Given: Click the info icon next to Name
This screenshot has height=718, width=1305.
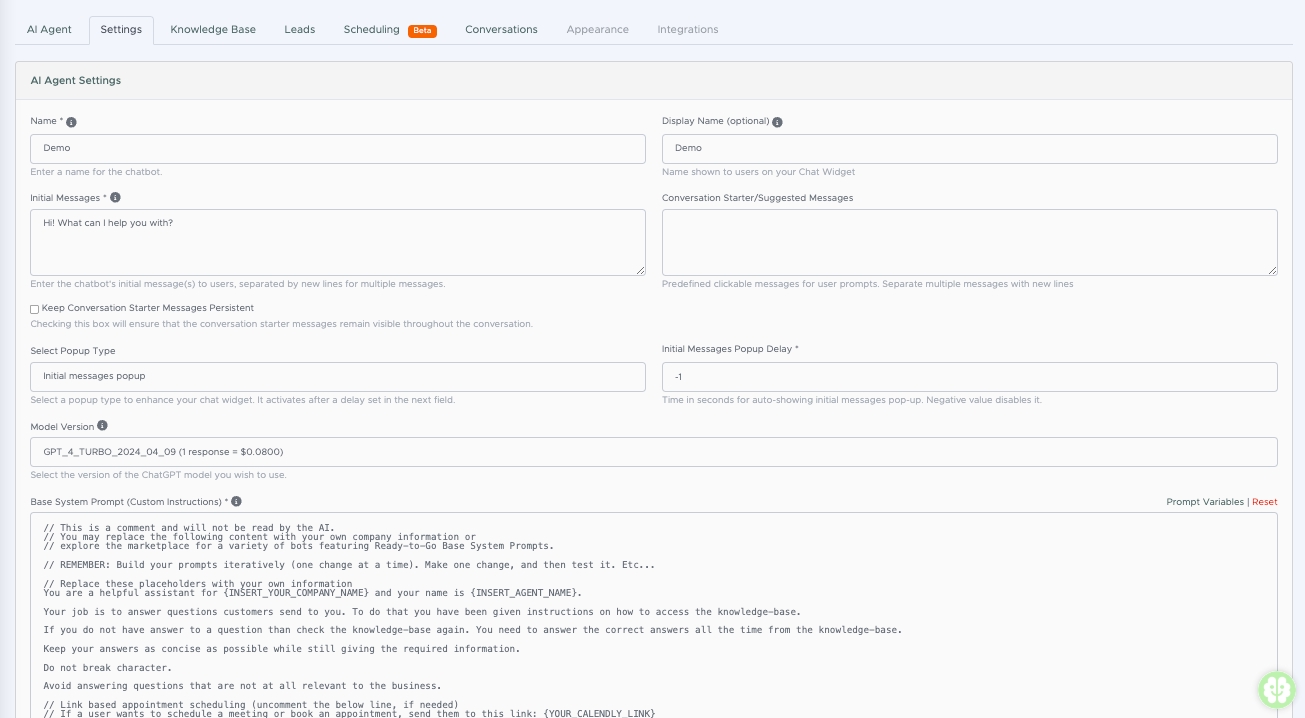Looking at the screenshot, I should (x=71, y=122).
